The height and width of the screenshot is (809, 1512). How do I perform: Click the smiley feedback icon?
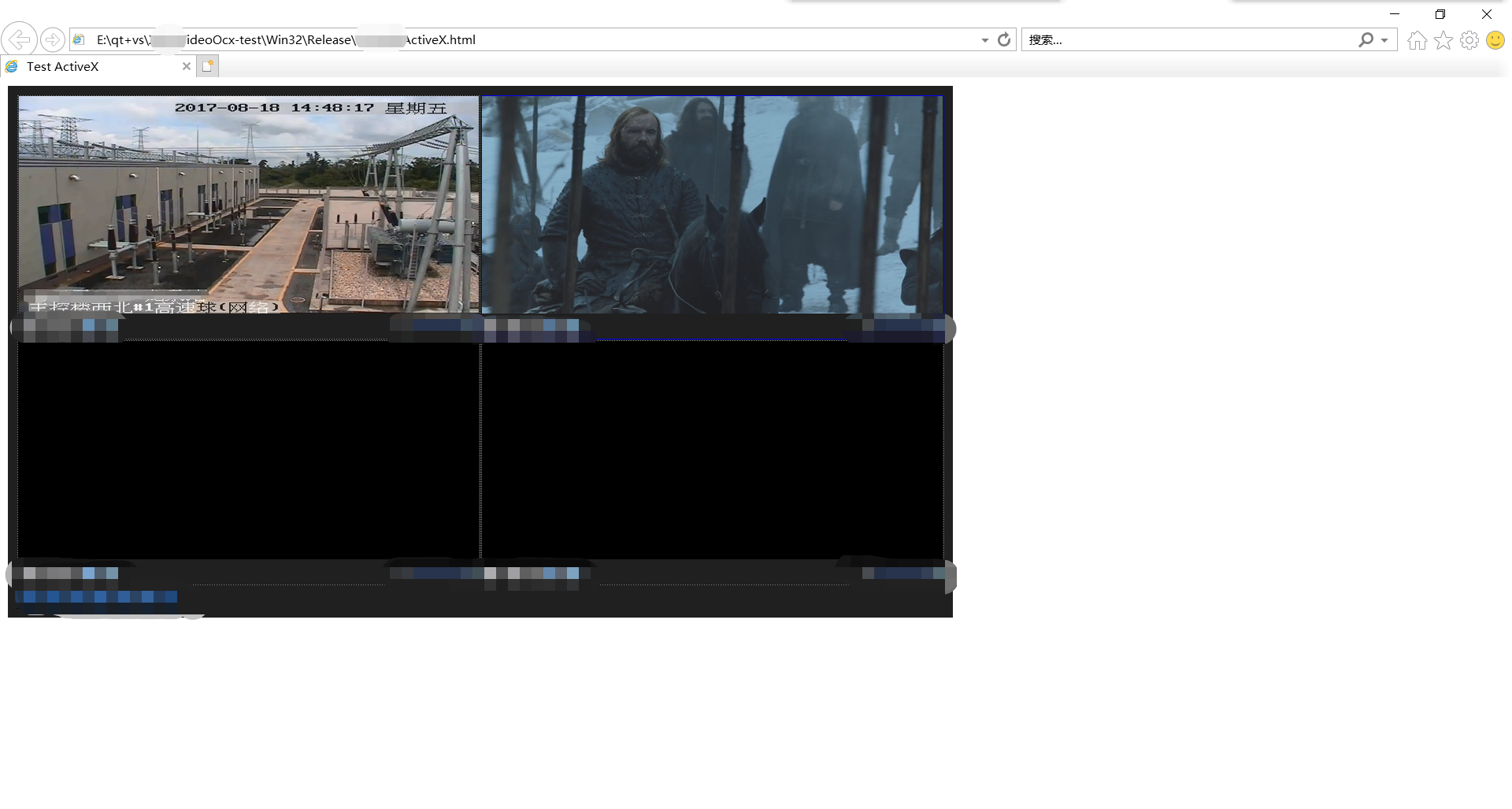click(1495, 40)
